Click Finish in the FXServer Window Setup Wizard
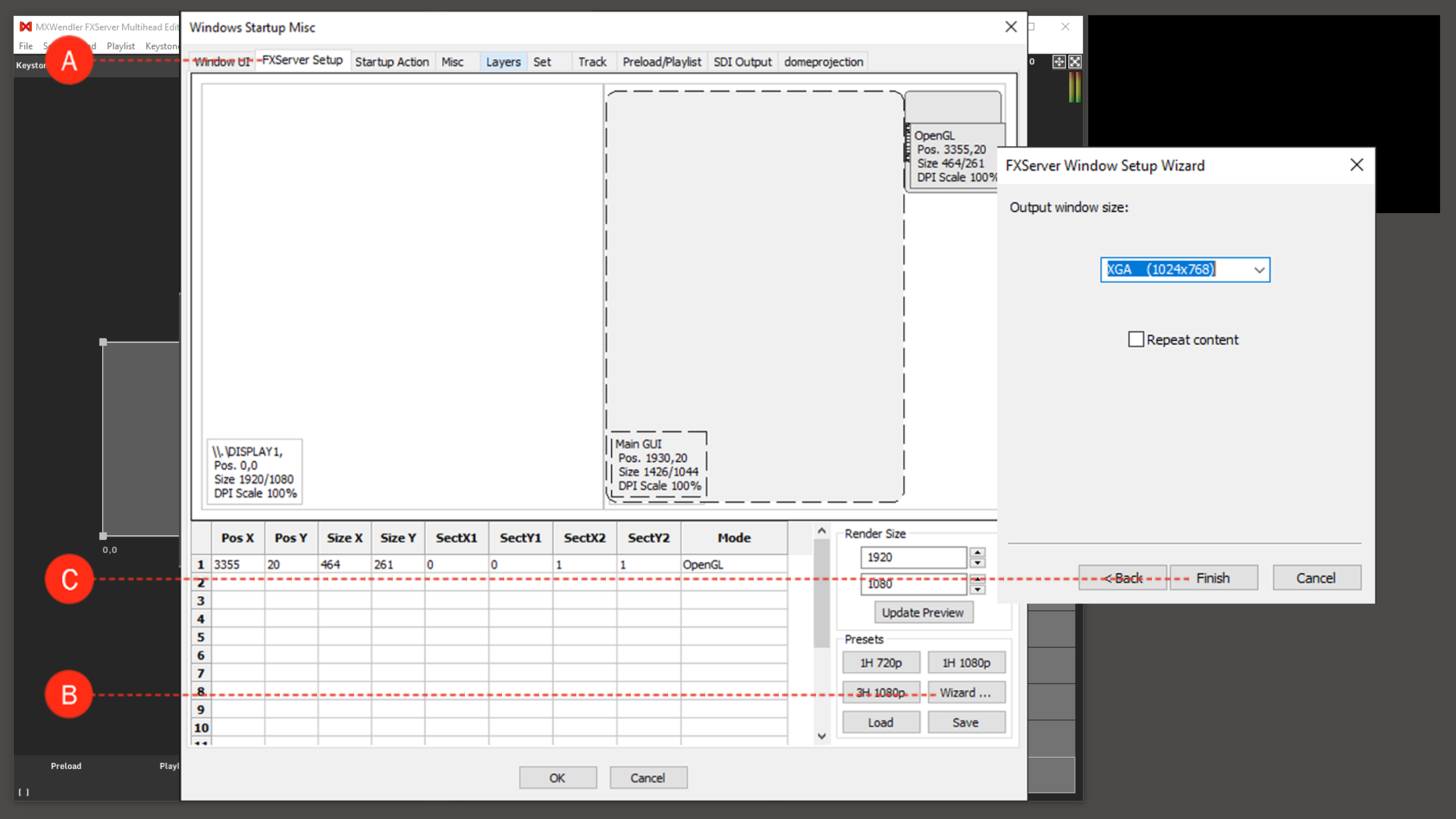Viewport: 1456px width, 819px height. [x=1212, y=577]
